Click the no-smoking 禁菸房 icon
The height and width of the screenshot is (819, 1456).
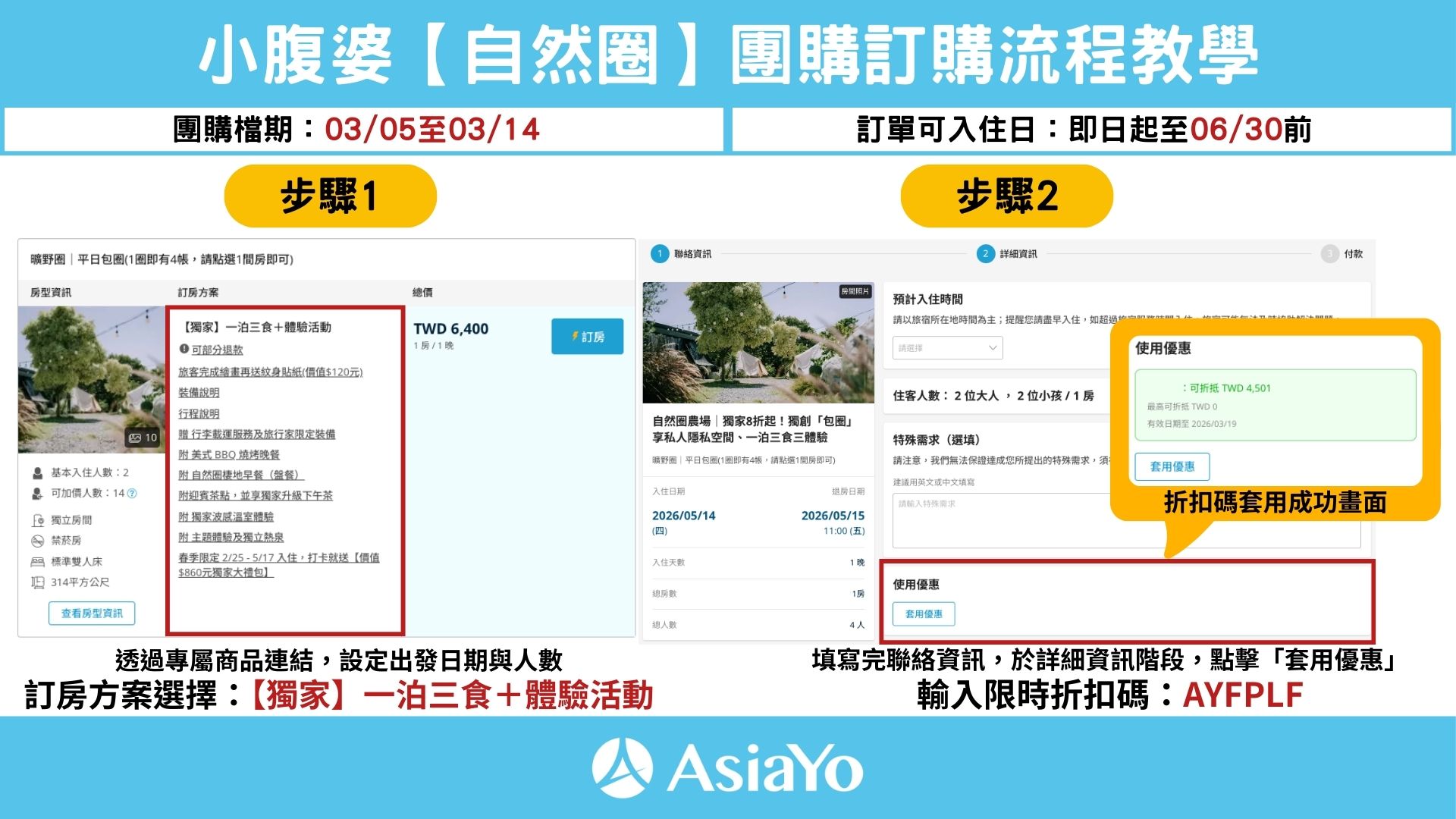[37, 541]
